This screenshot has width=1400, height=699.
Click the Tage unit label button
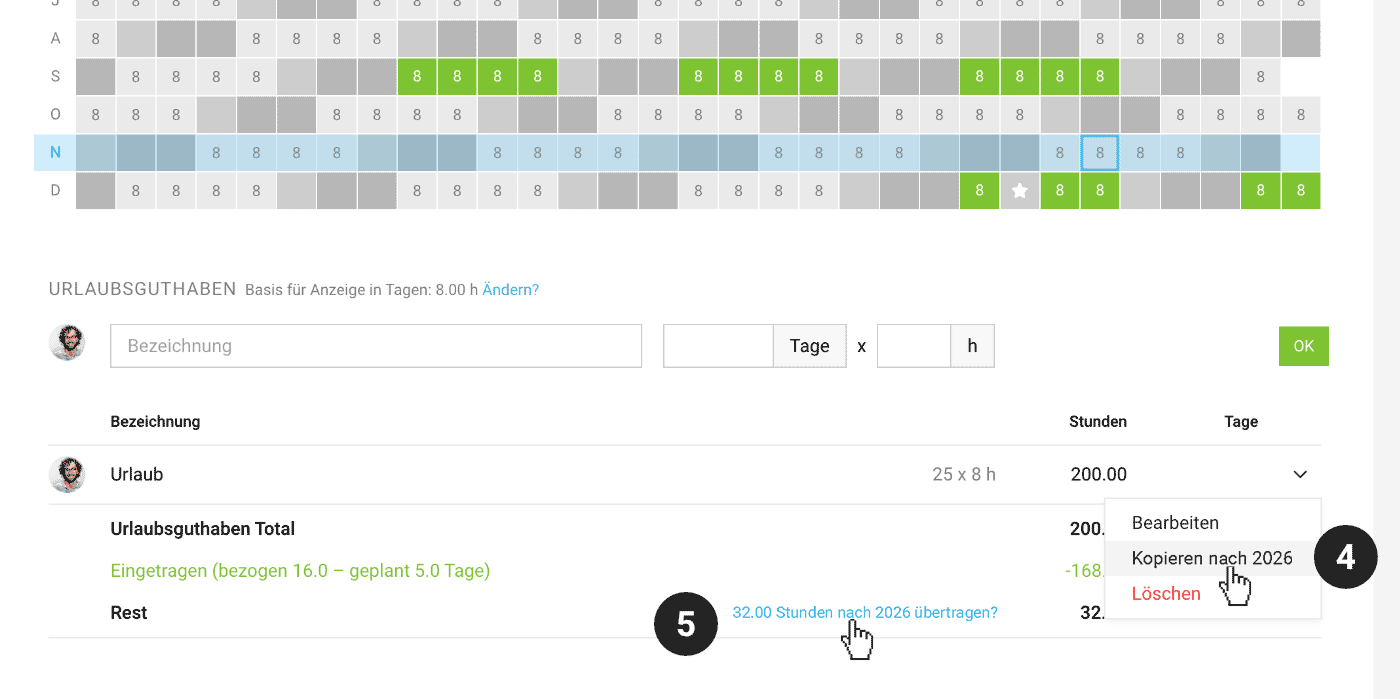[809, 346]
